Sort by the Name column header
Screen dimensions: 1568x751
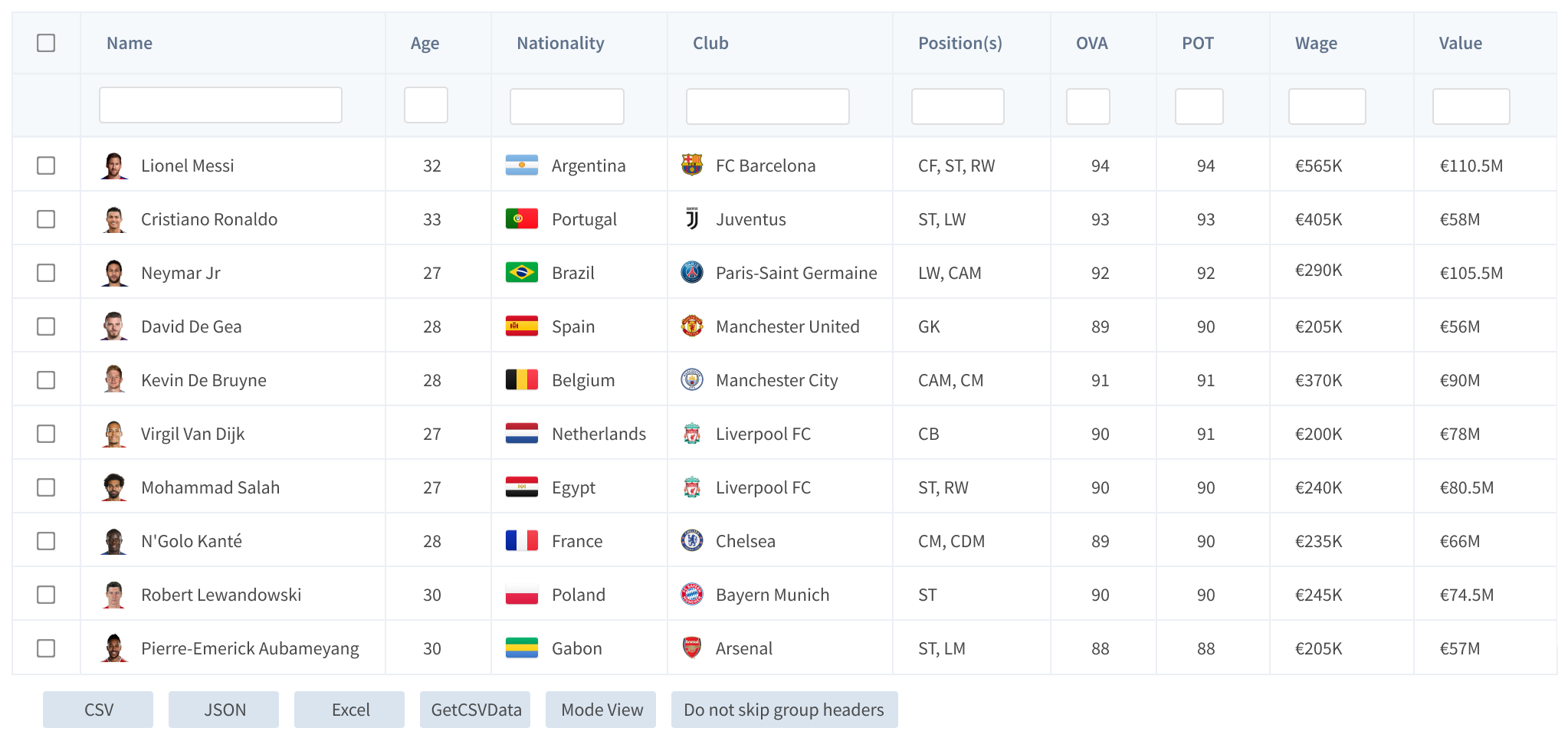click(x=130, y=43)
